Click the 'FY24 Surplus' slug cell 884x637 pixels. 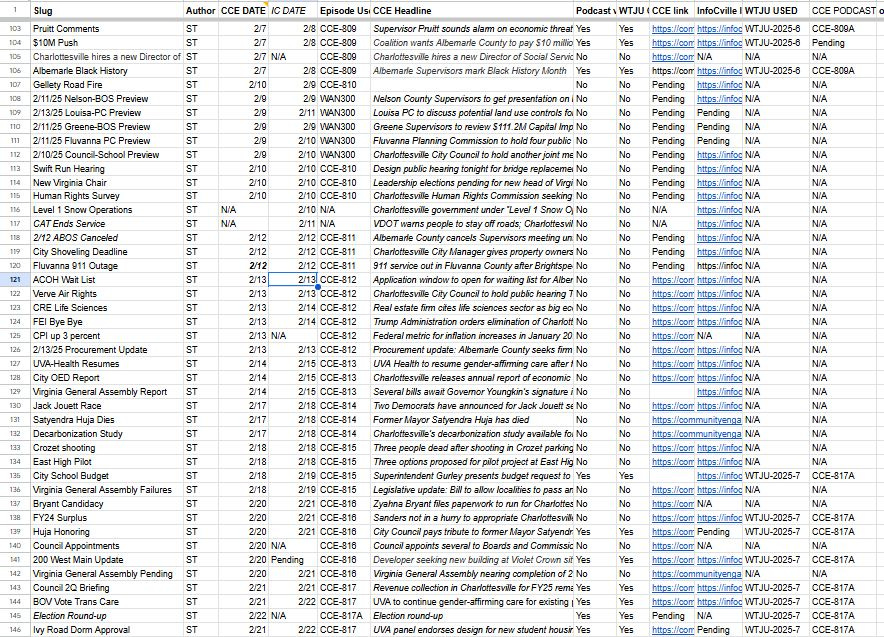pos(107,517)
